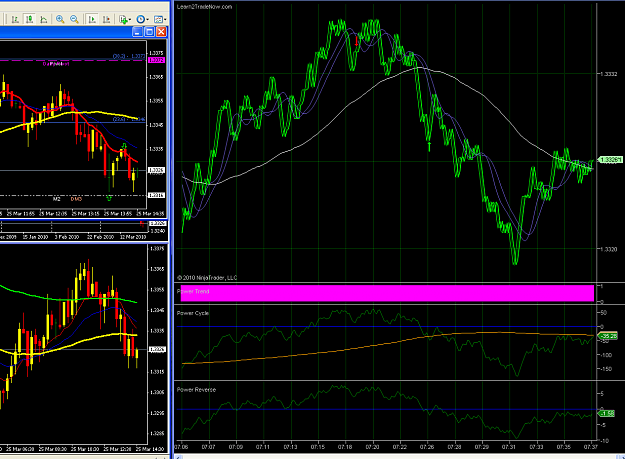Switch to line chart display

(x=44, y=19)
